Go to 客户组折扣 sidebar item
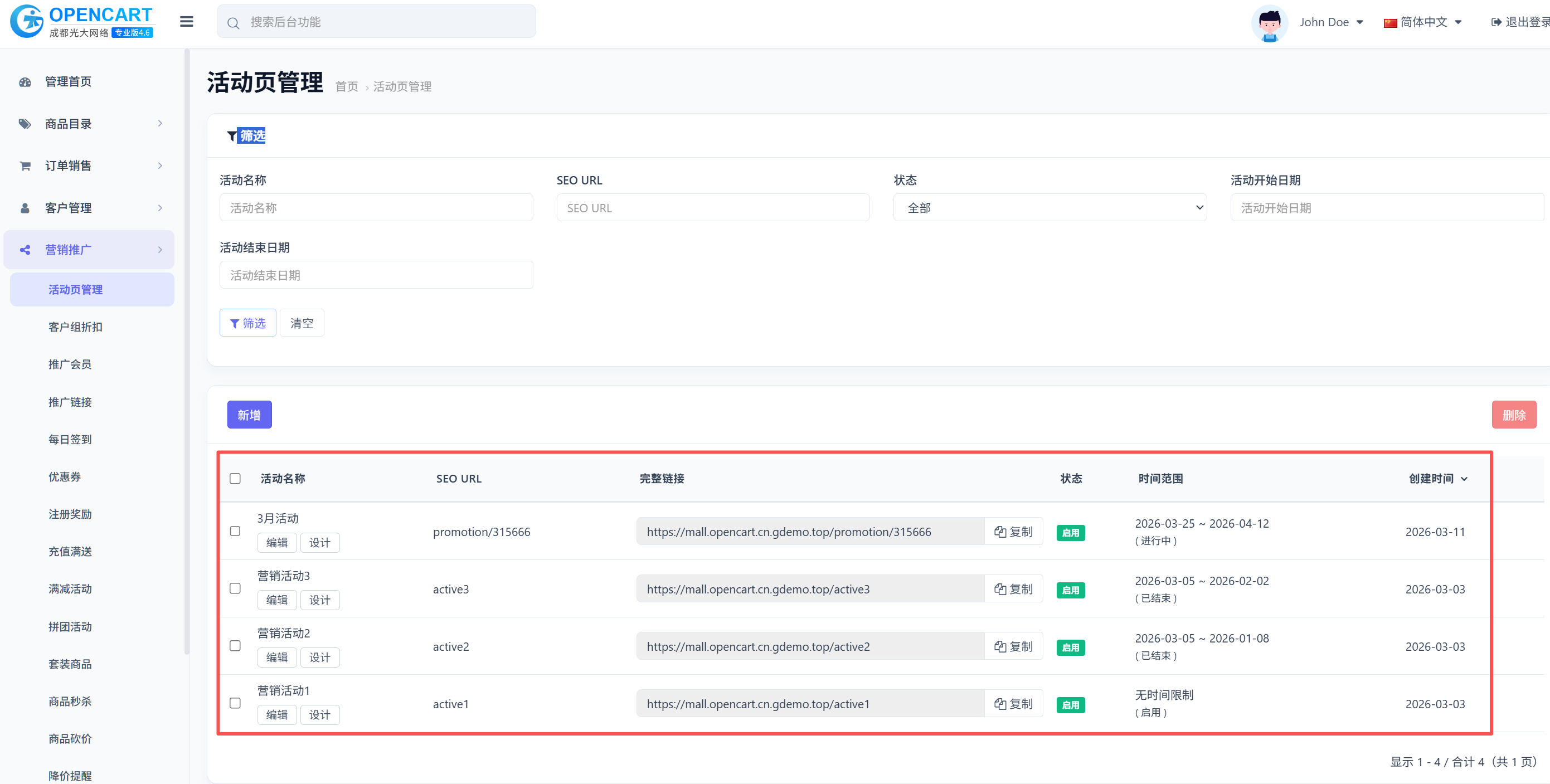Viewport: 1550px width, 784px height. (x=75, y=327)
